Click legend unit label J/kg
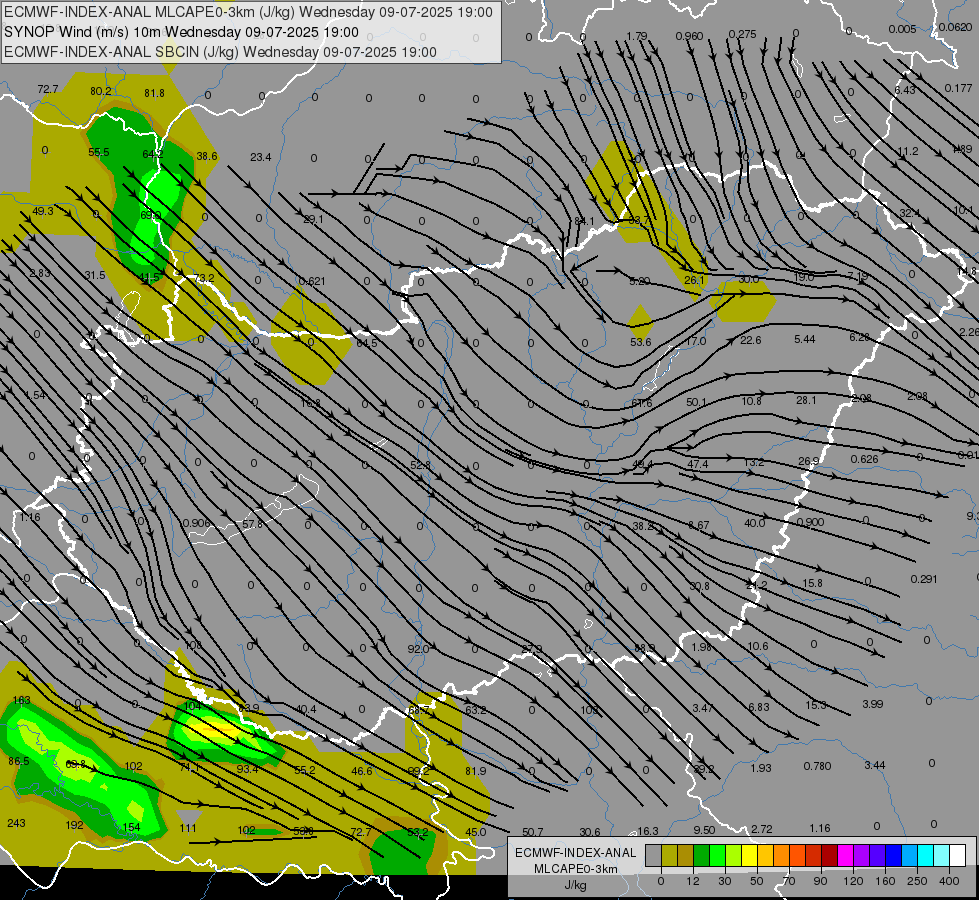 [x=575, y=885]
